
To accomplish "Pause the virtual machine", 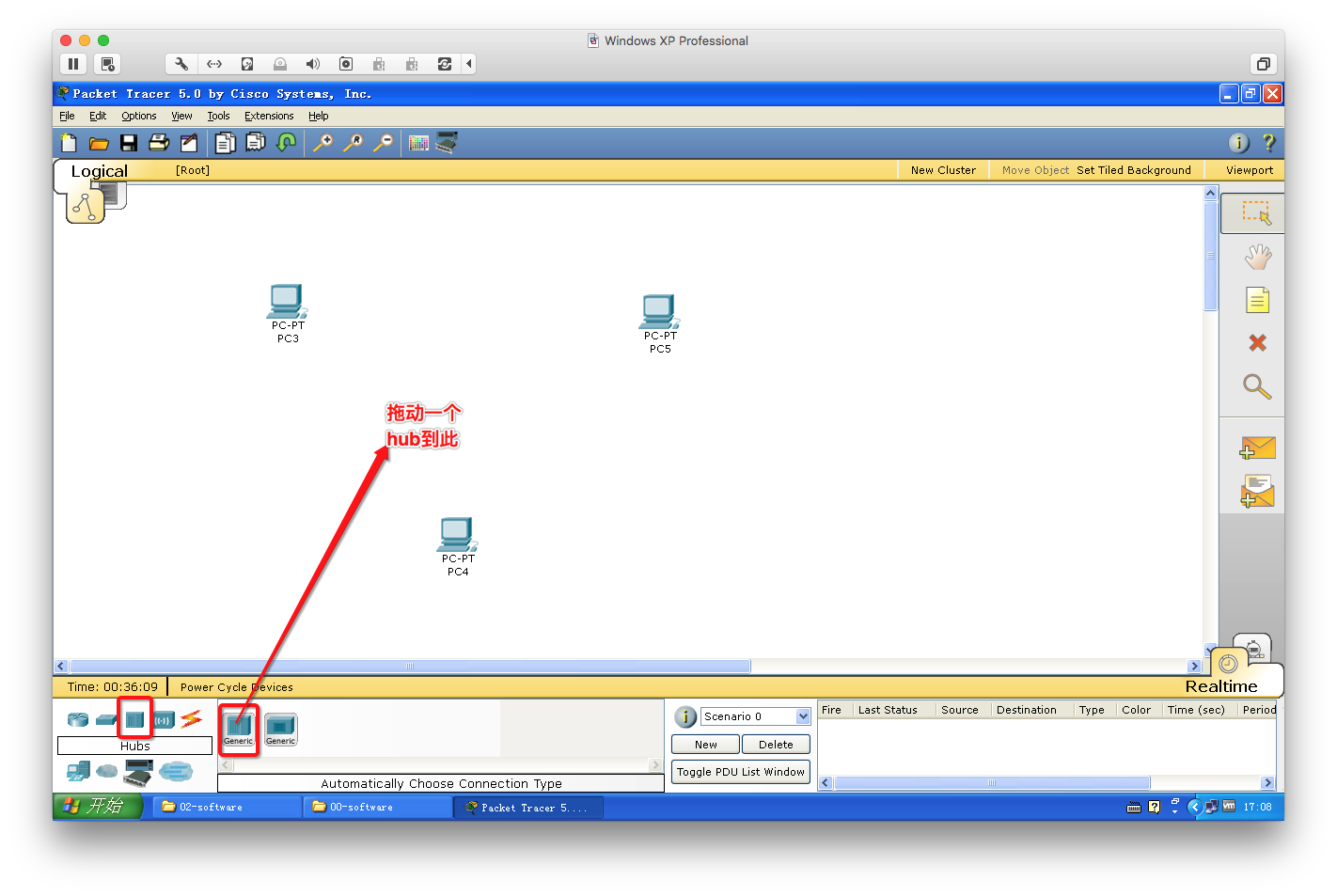I will pyautogui.click(x=73, y=64).
